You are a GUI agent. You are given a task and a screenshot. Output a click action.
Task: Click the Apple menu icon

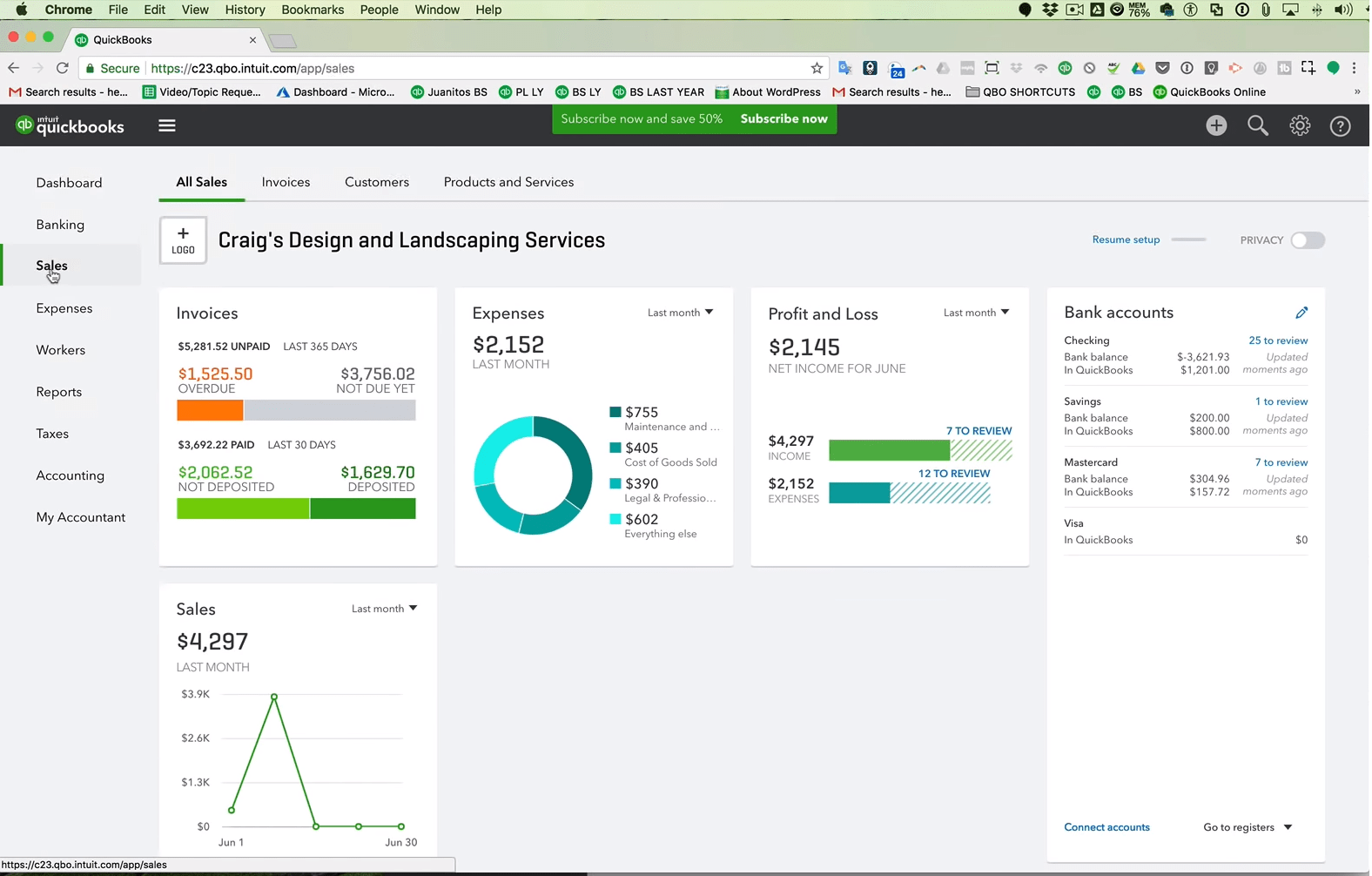coord(21,10)
